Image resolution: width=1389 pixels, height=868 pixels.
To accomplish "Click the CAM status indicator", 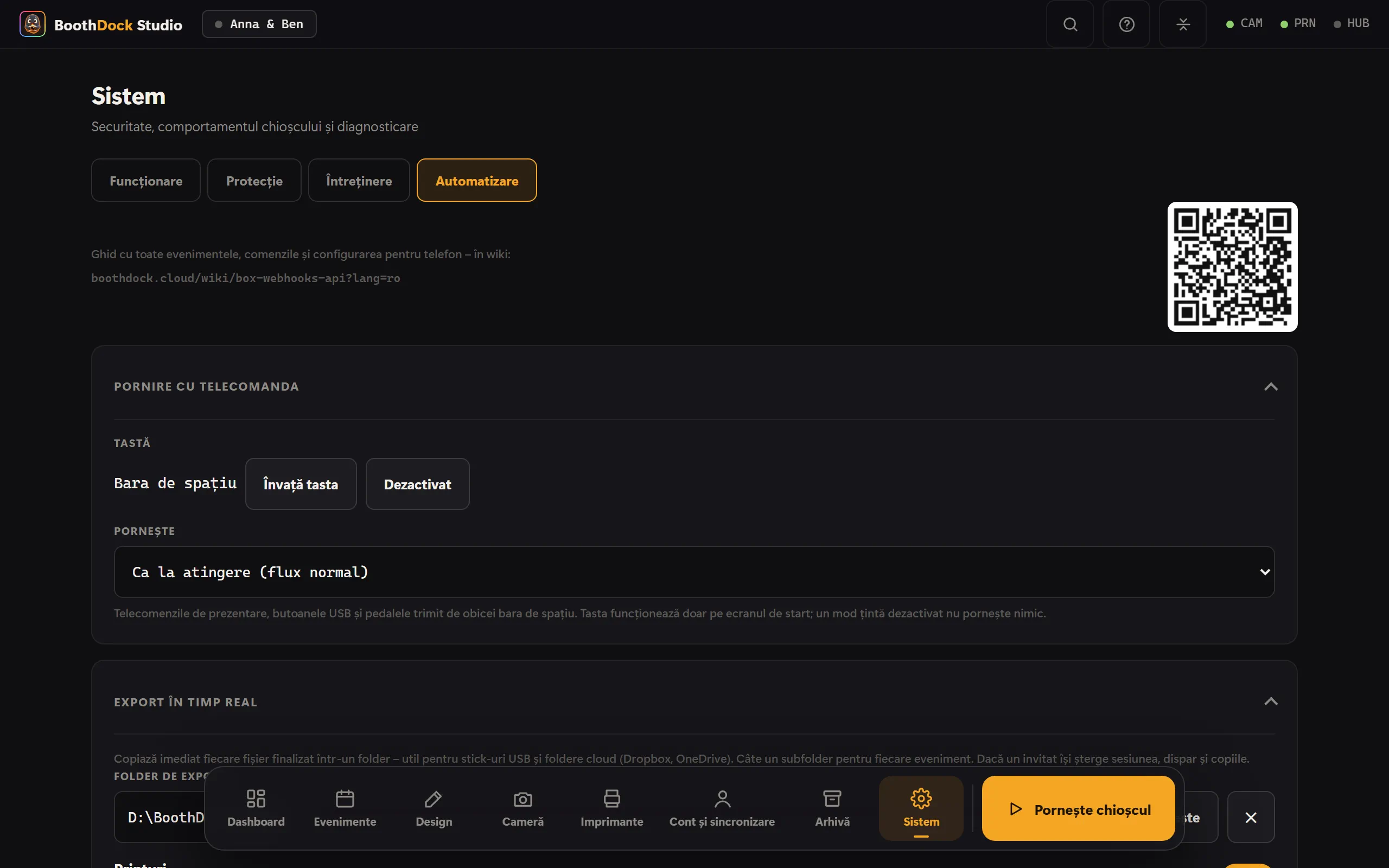I will point(1244,23).
